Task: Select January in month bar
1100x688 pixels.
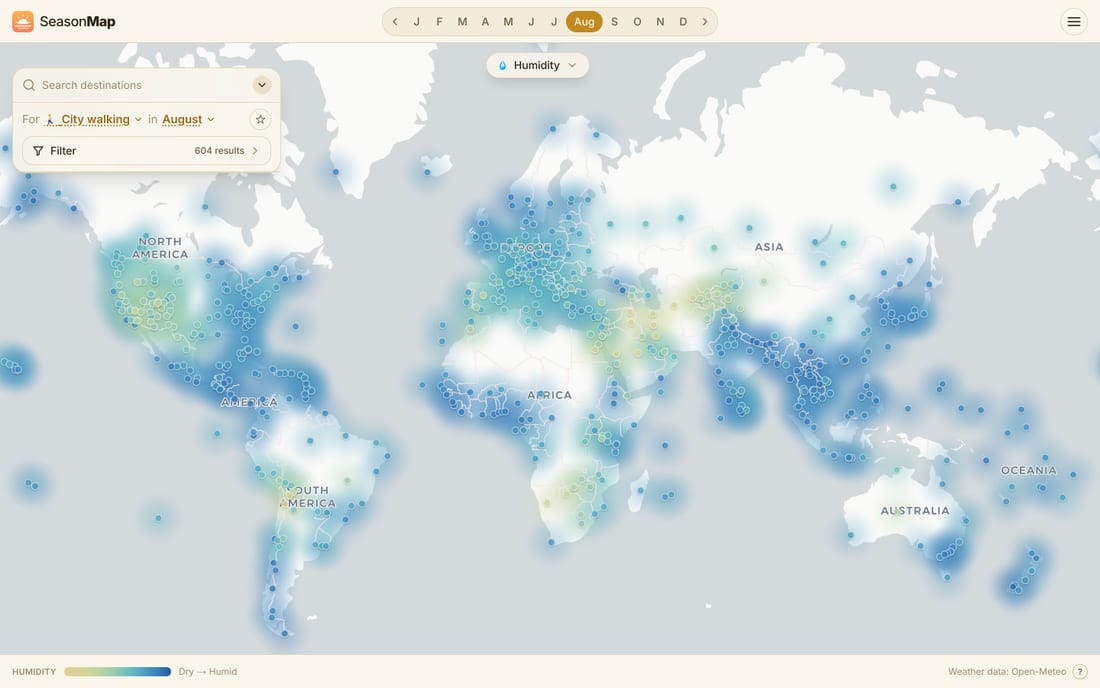Action: pos(417,22)
